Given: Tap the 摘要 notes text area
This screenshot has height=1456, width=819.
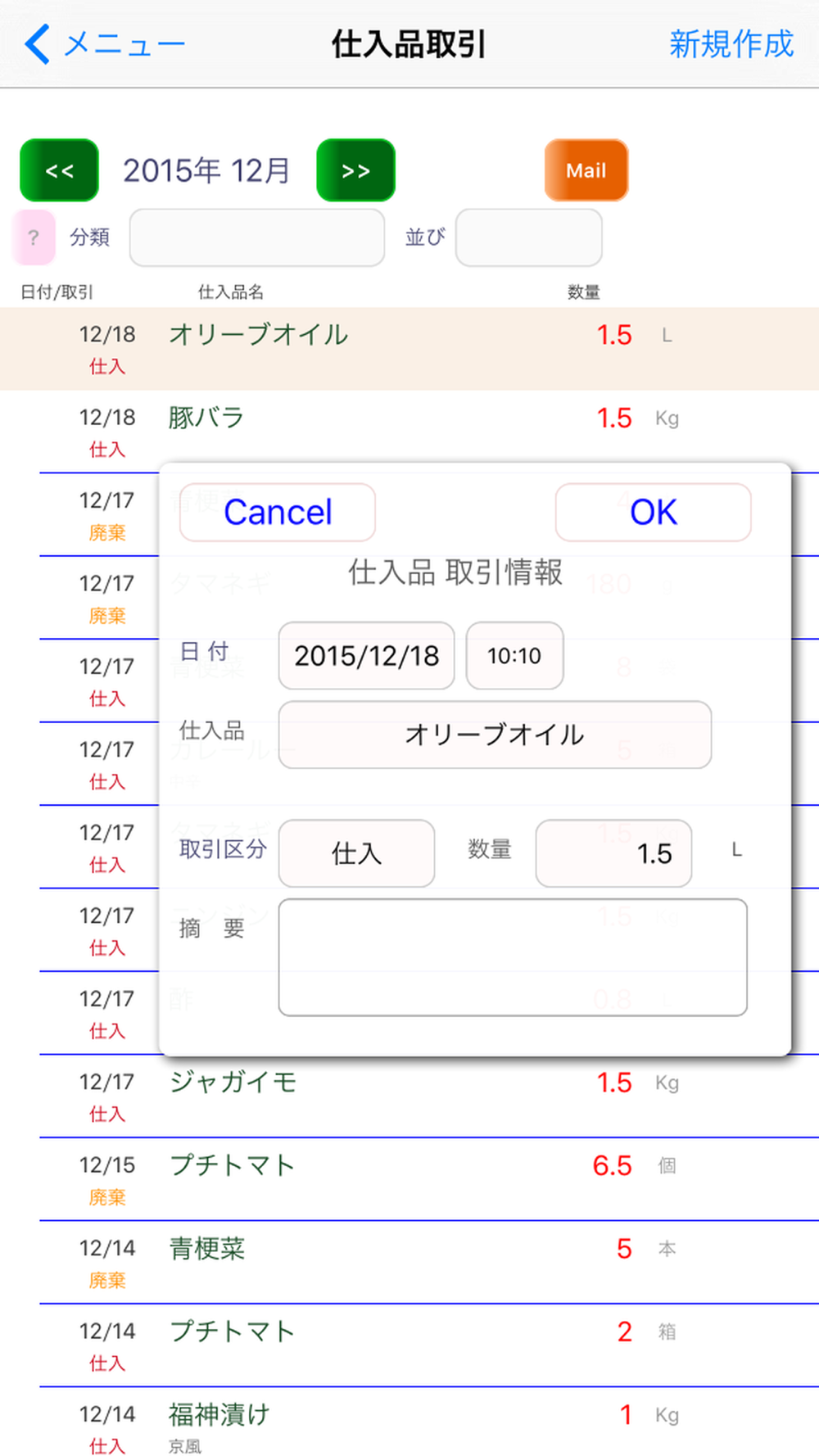Looking at the screenshot, I should (512, 957).
